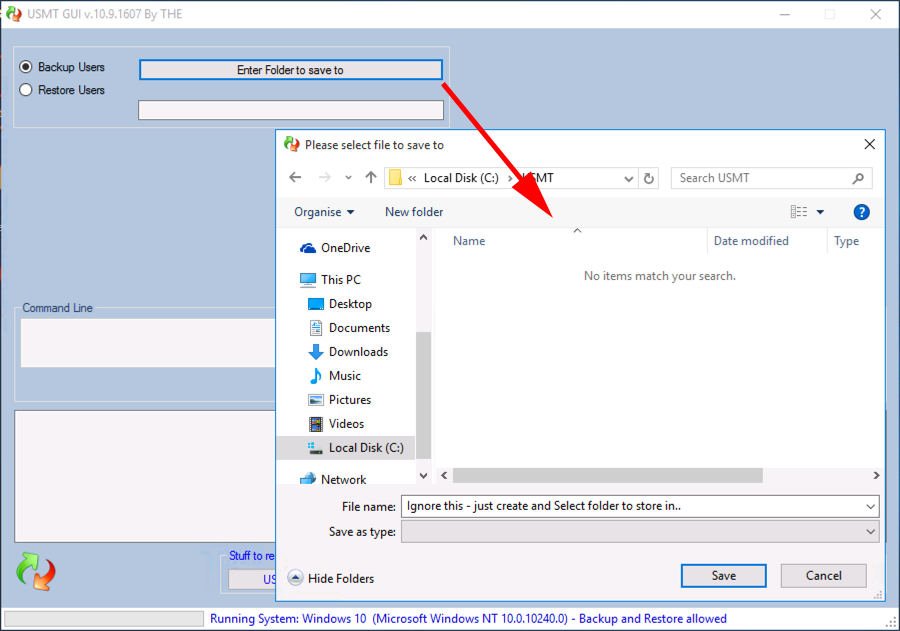Click the Save button
Viewport: 900px width, 631px height.
click(x=723, y=576)
